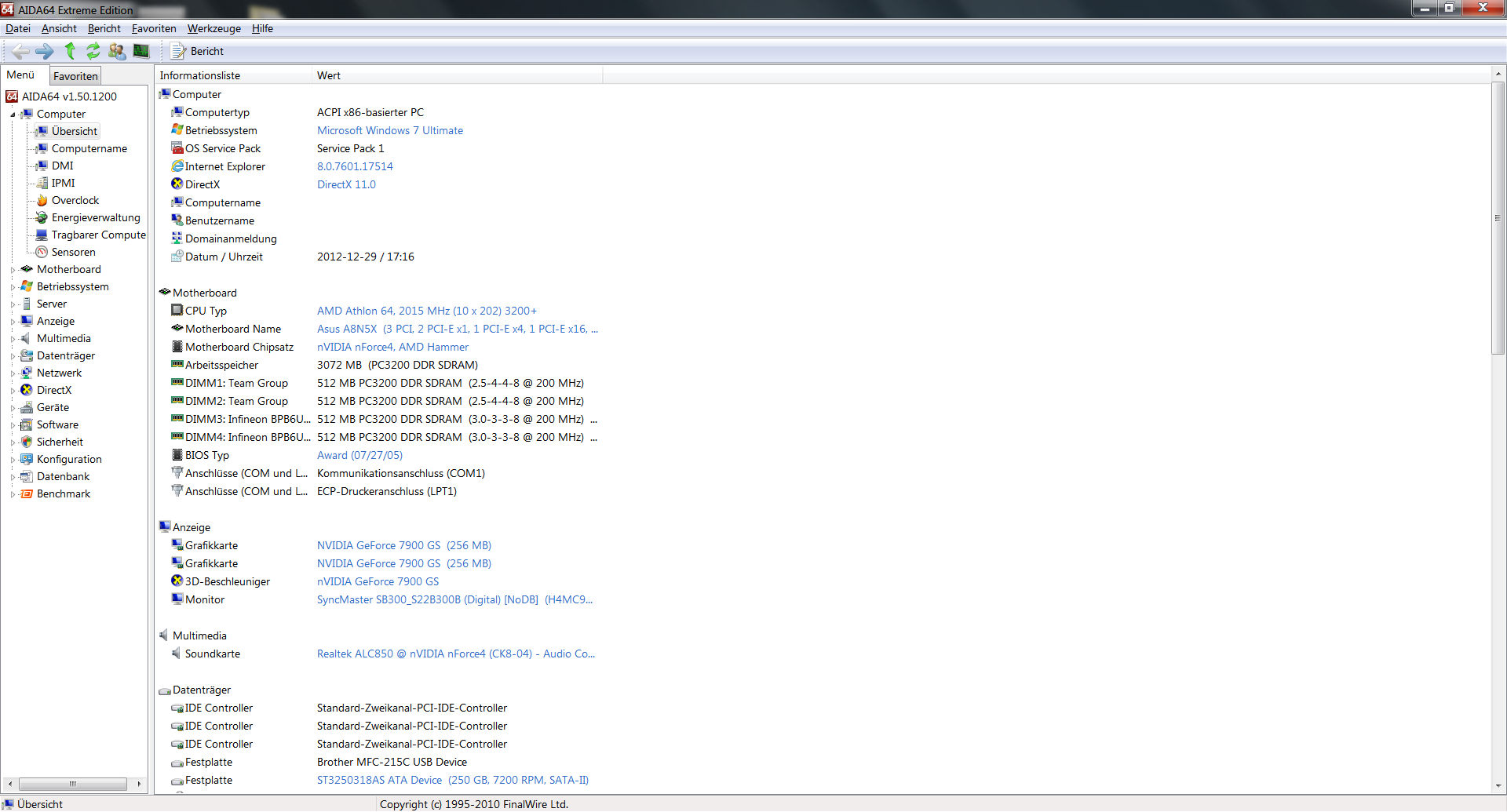
Task: Click the Betriebssystem icon in sidebar tree
Action: pos(27,286)
